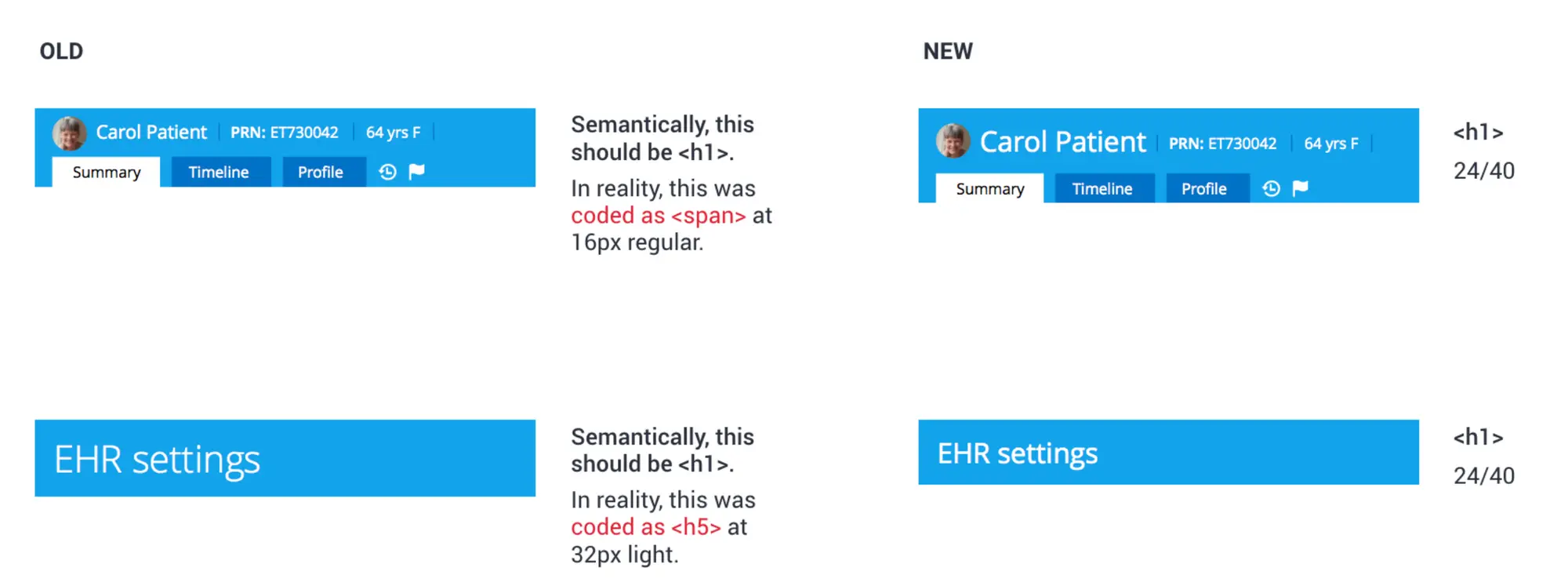1568x586 pixels.
Task: Click PRN: ET730042 in the NEW header
Action: (x=1222, y=144)
